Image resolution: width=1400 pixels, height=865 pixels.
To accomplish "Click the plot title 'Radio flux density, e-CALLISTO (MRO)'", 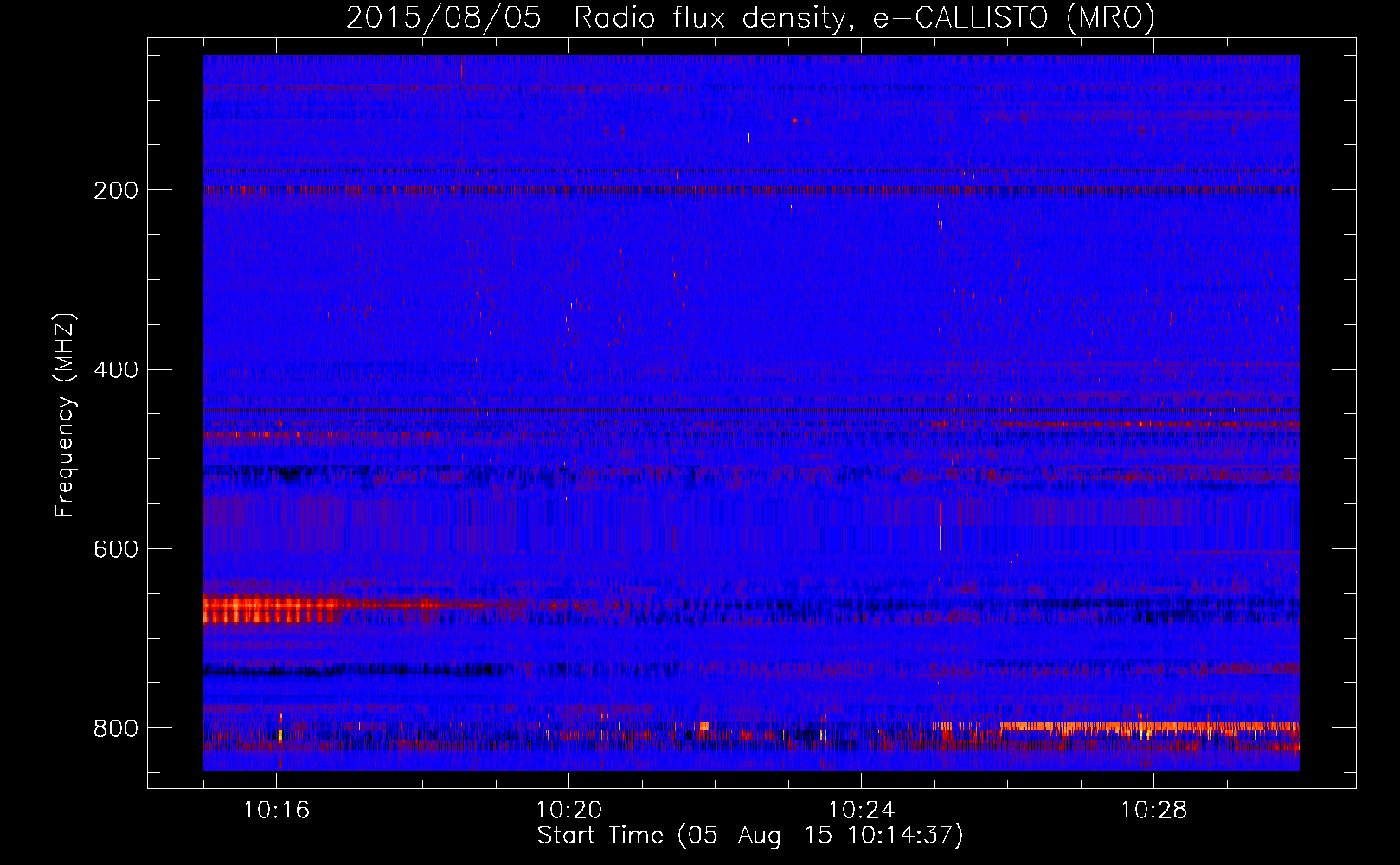I will [x=864, y=18].
